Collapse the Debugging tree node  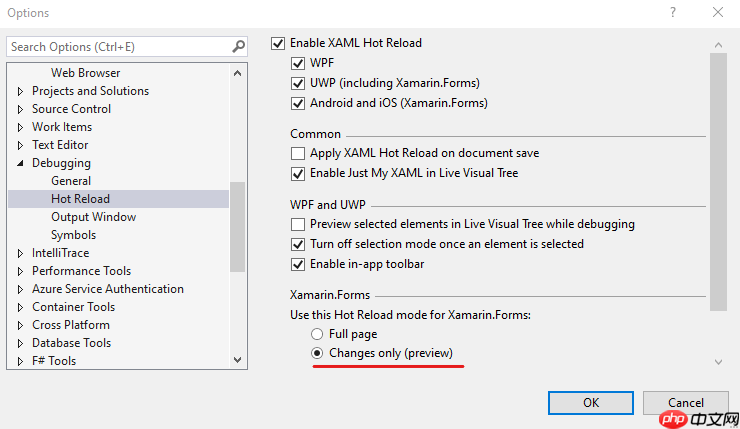click(20, 163)
